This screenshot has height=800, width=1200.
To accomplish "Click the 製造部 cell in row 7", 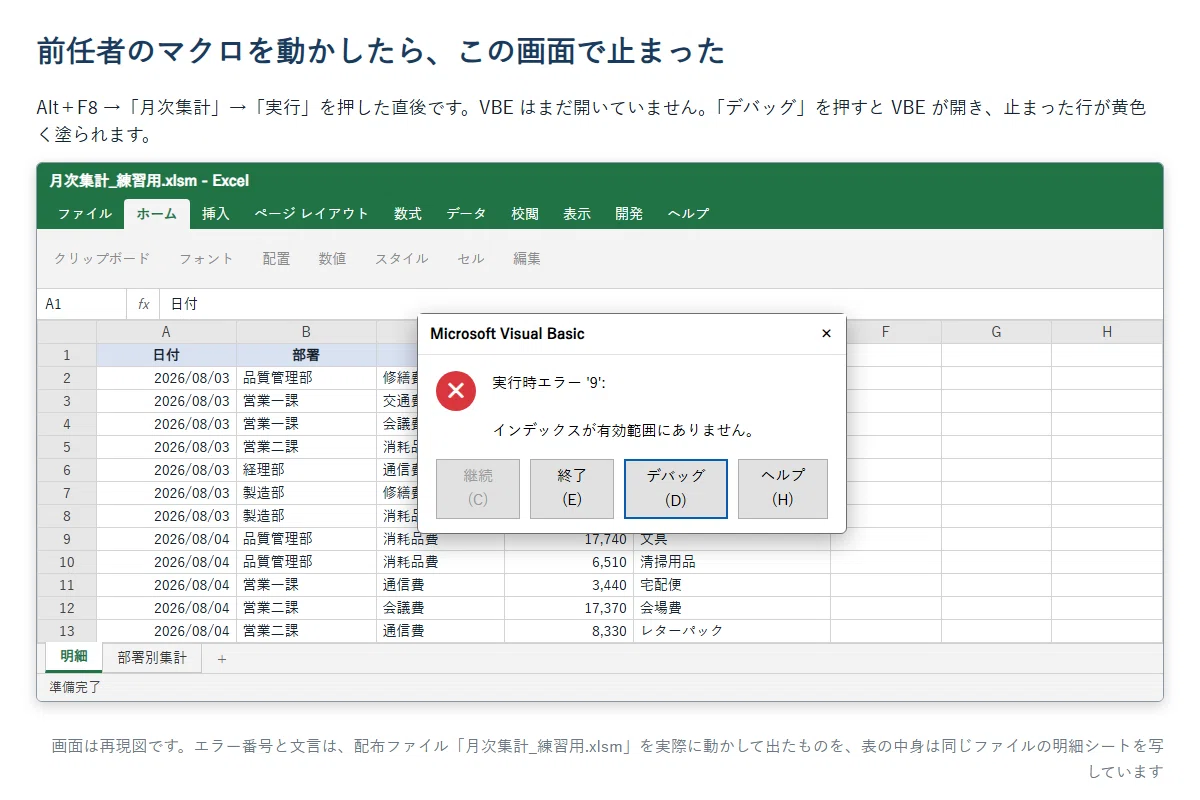I will 306,493.
